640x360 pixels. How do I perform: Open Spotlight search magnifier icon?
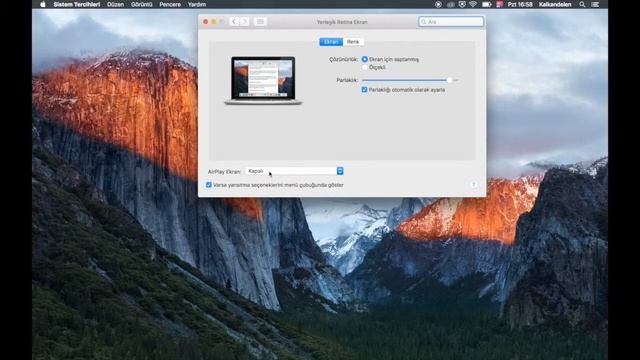pos(582,4)
